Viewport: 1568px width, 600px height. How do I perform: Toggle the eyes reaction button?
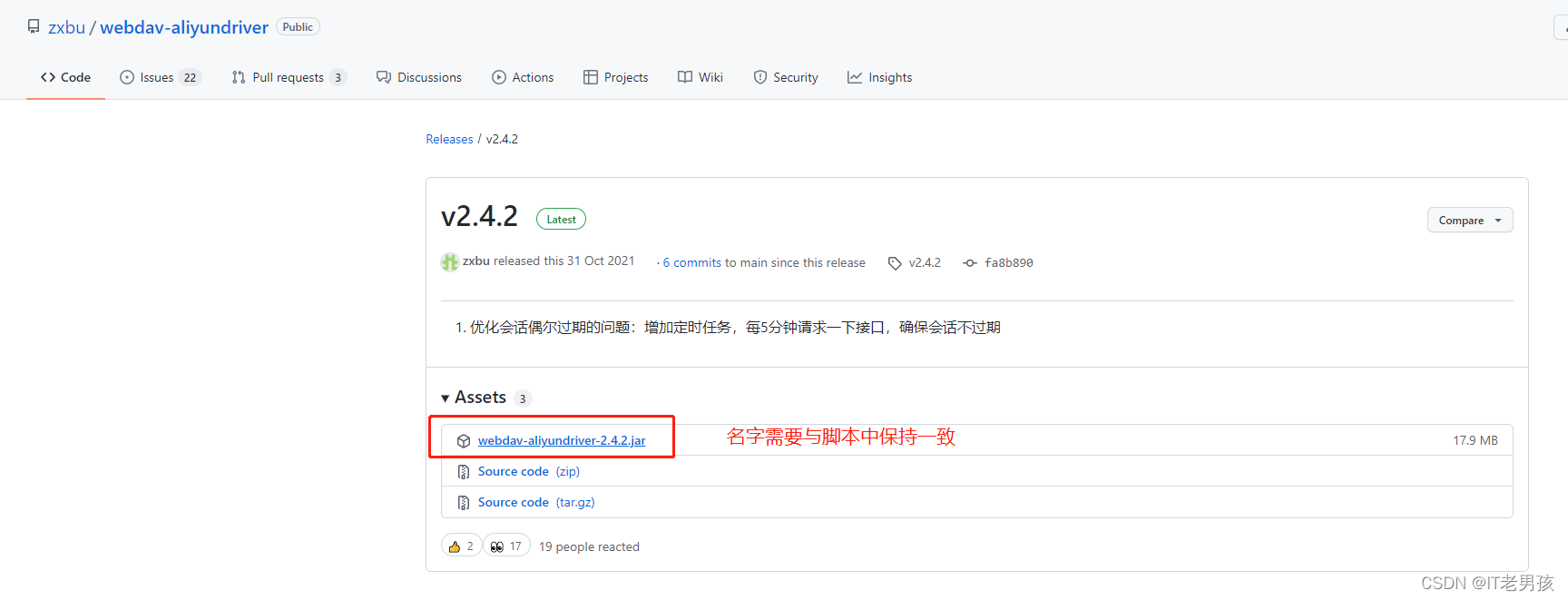pyautogui.click(x=506, y=546)
